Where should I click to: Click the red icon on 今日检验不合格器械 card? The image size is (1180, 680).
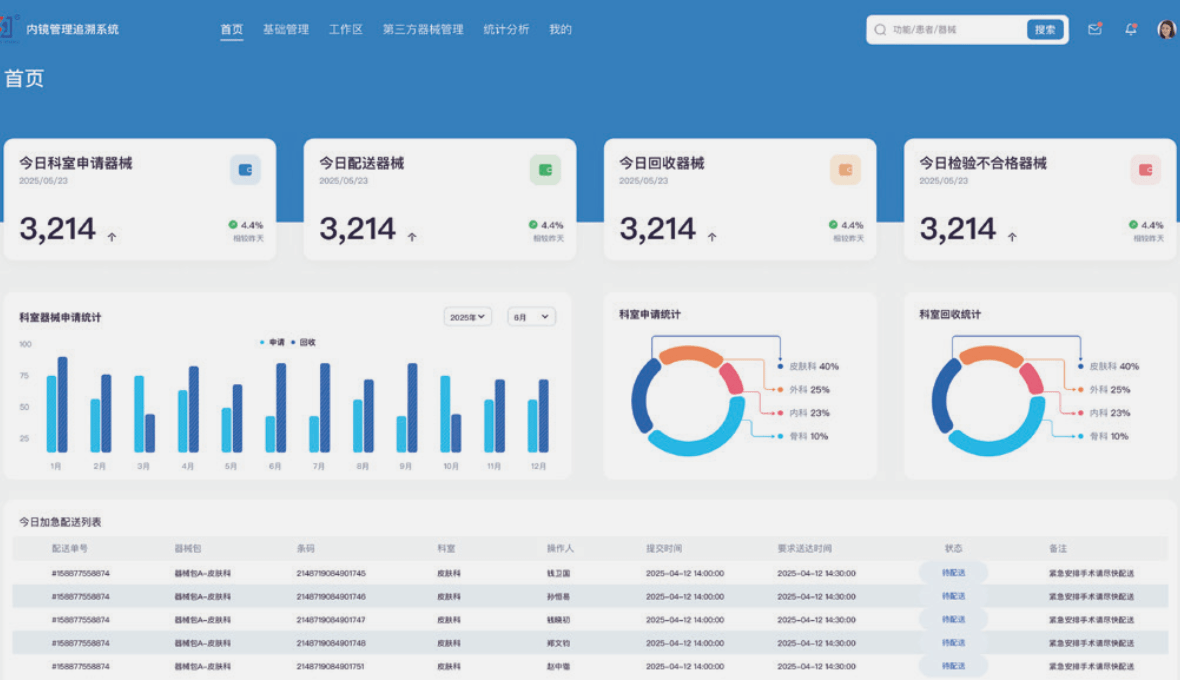(1144, 168)
